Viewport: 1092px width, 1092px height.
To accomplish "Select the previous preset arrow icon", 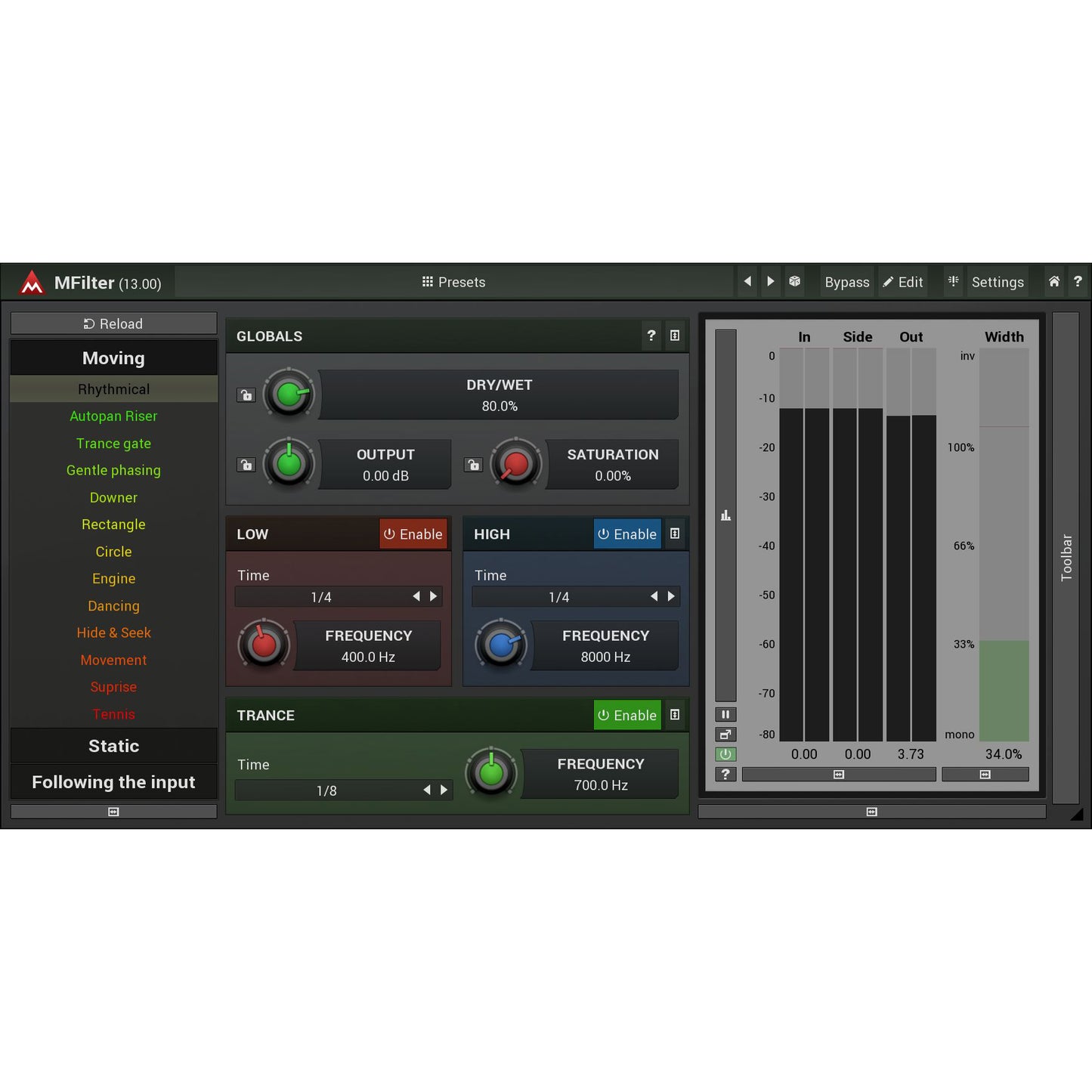I will point(747,281).
